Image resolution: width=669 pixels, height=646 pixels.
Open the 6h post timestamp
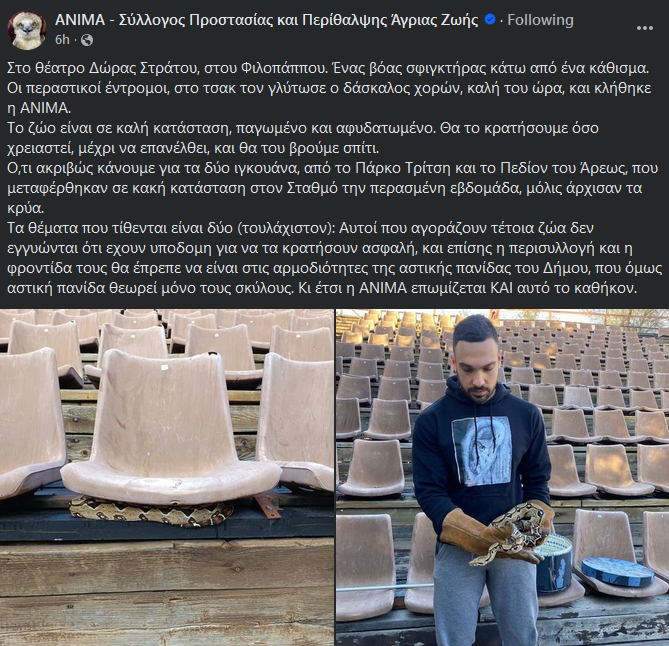tap(62, 40)
